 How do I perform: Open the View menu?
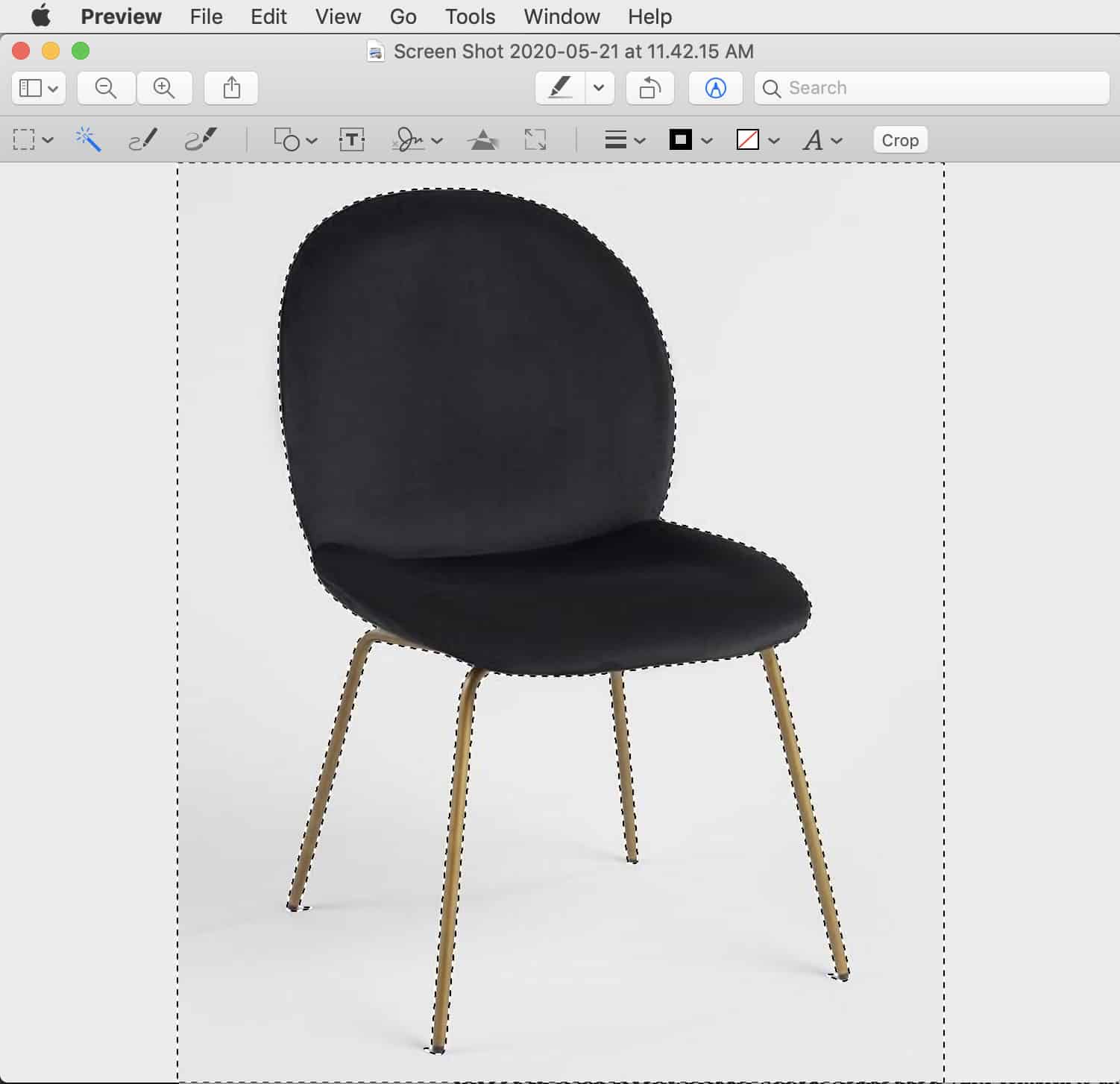[338, 16]
